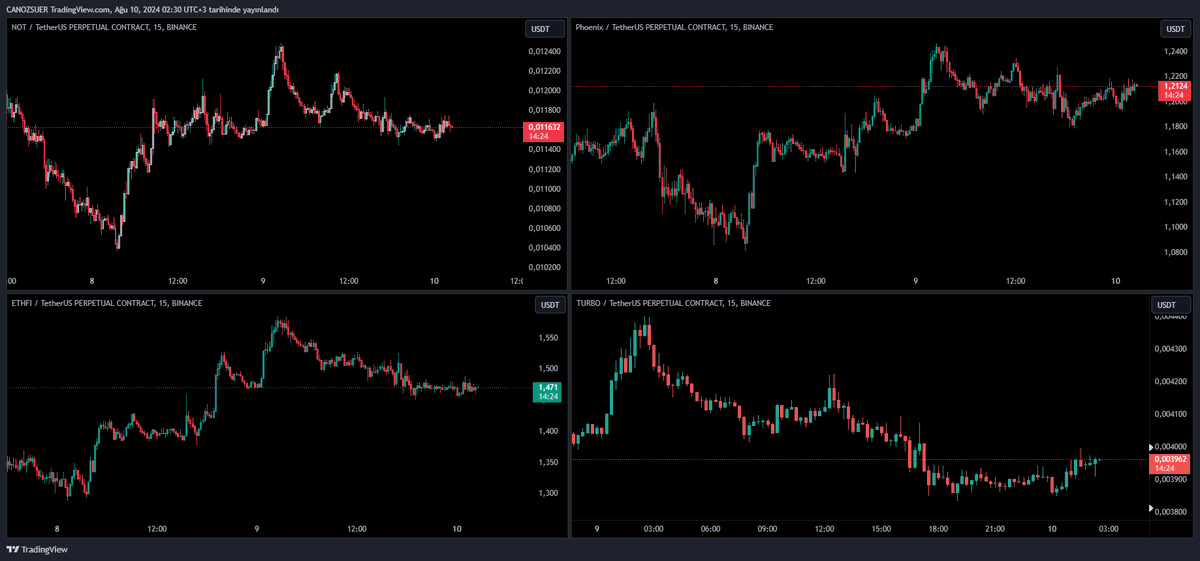This screenshot has width=1200, height=561.
Task: Click the 0,003800 price label on TURBO chart
Action: click(1169, 512)
